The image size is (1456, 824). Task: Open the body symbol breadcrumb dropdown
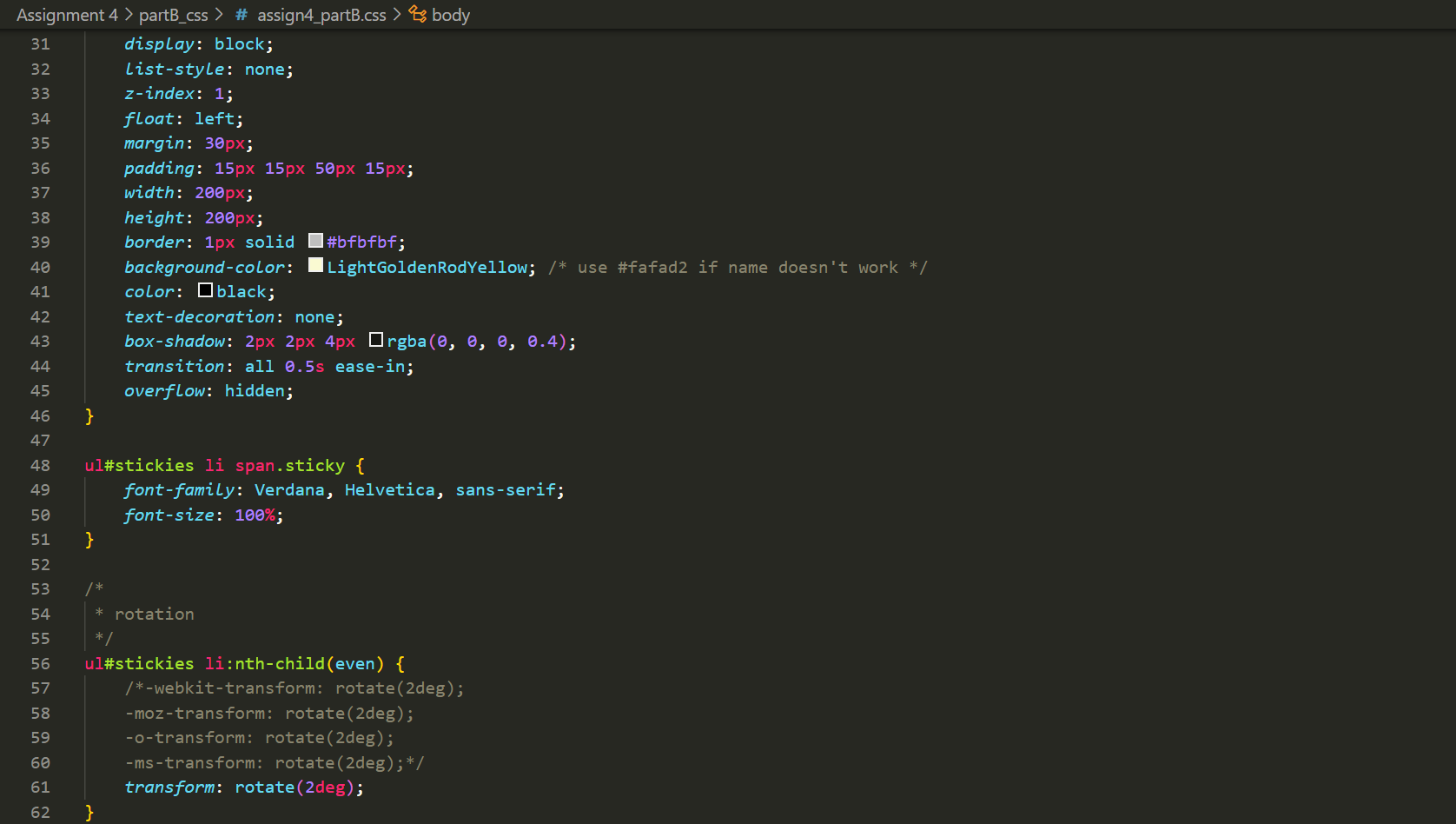452,15
